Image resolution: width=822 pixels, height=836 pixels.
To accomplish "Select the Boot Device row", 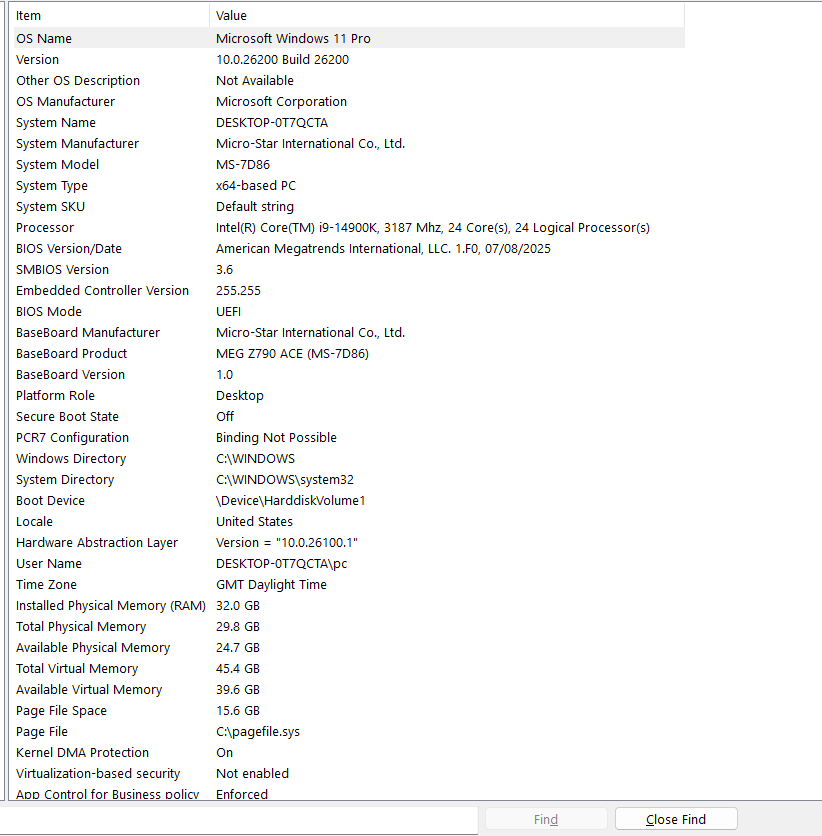I will [349, 501].
